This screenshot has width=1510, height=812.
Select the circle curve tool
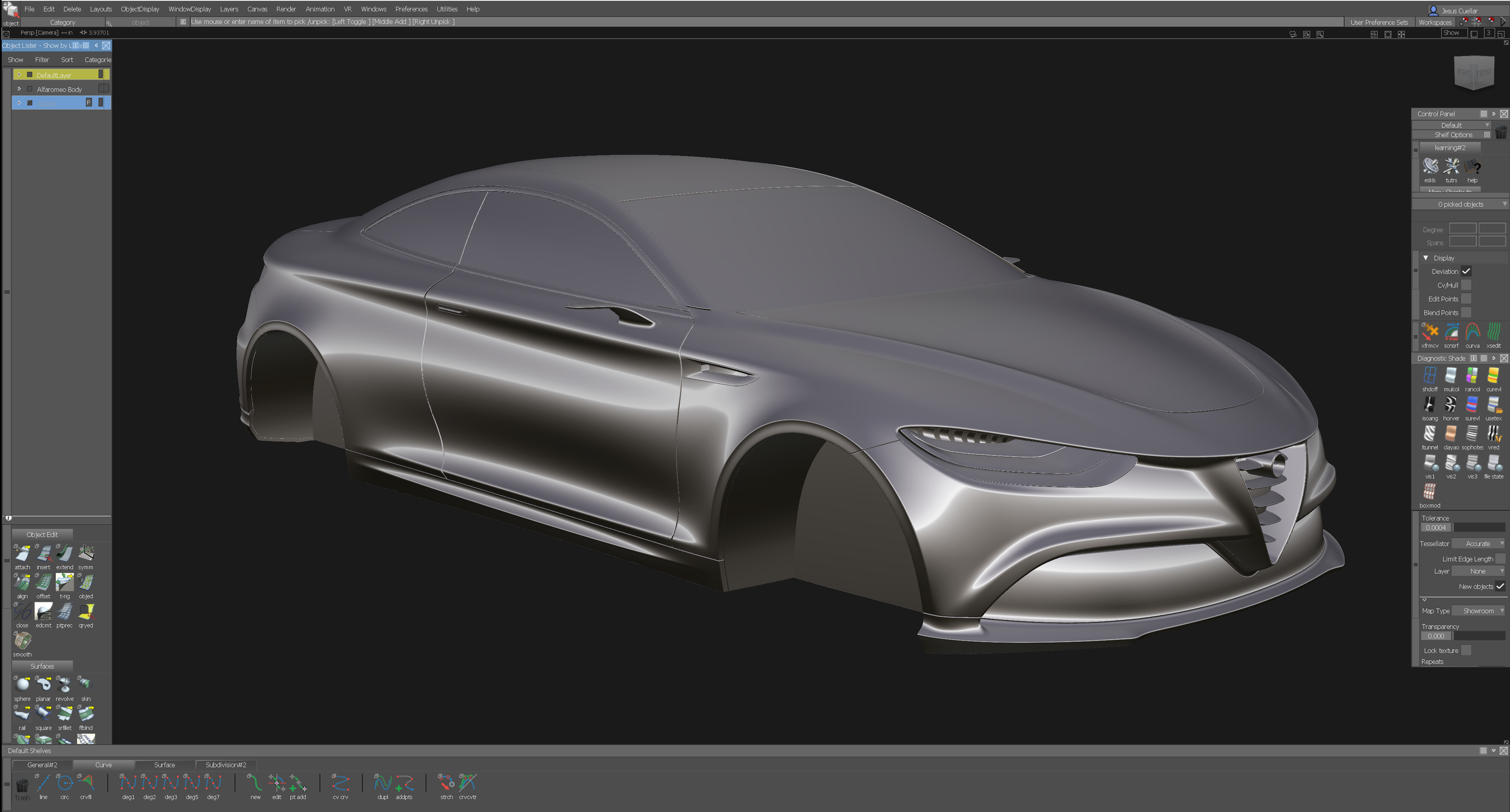(x=64, y=783)
